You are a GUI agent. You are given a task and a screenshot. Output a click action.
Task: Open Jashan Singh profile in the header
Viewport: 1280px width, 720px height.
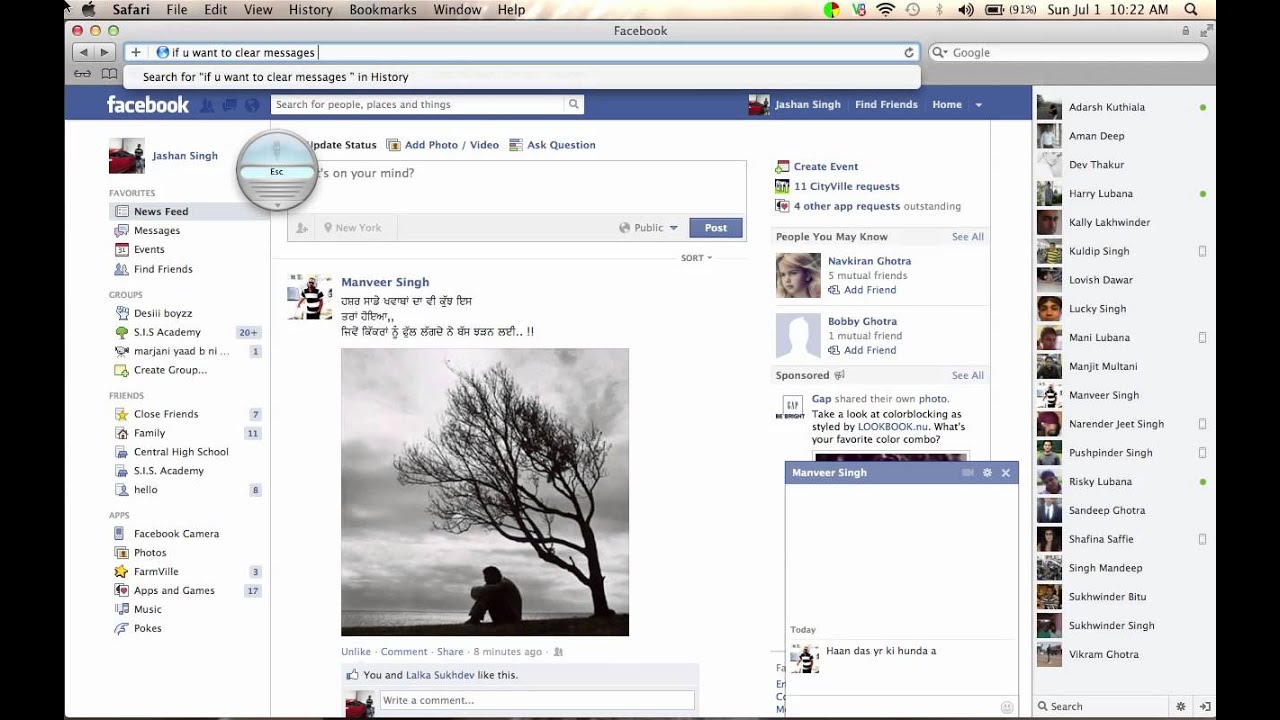click(x=795, y=105)
